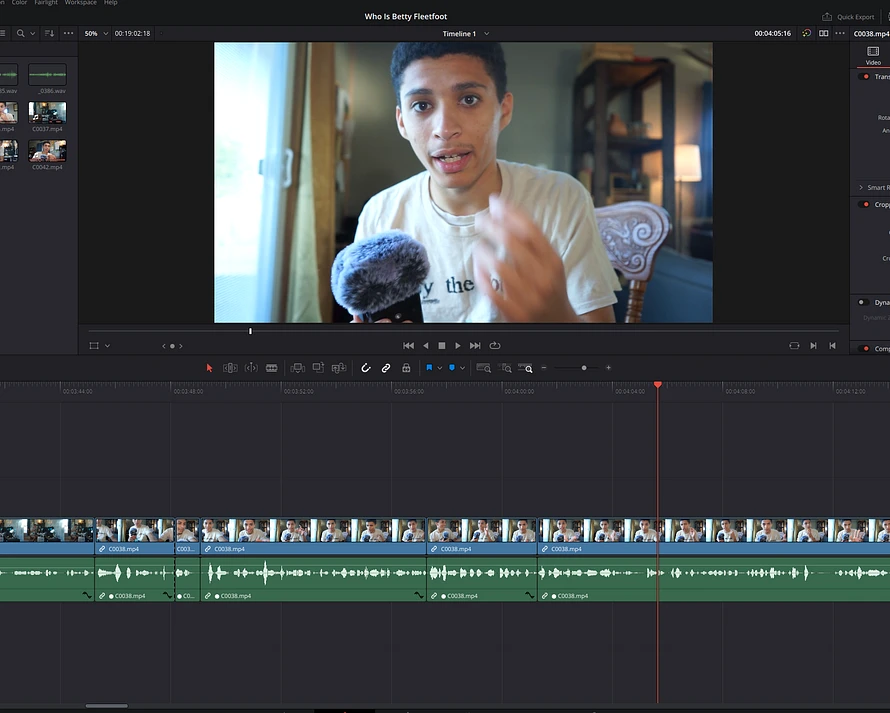Enable the Dynamic Zoom toggle
The width and height of the screenshot is (890, 713).
(x=863, y=303)
